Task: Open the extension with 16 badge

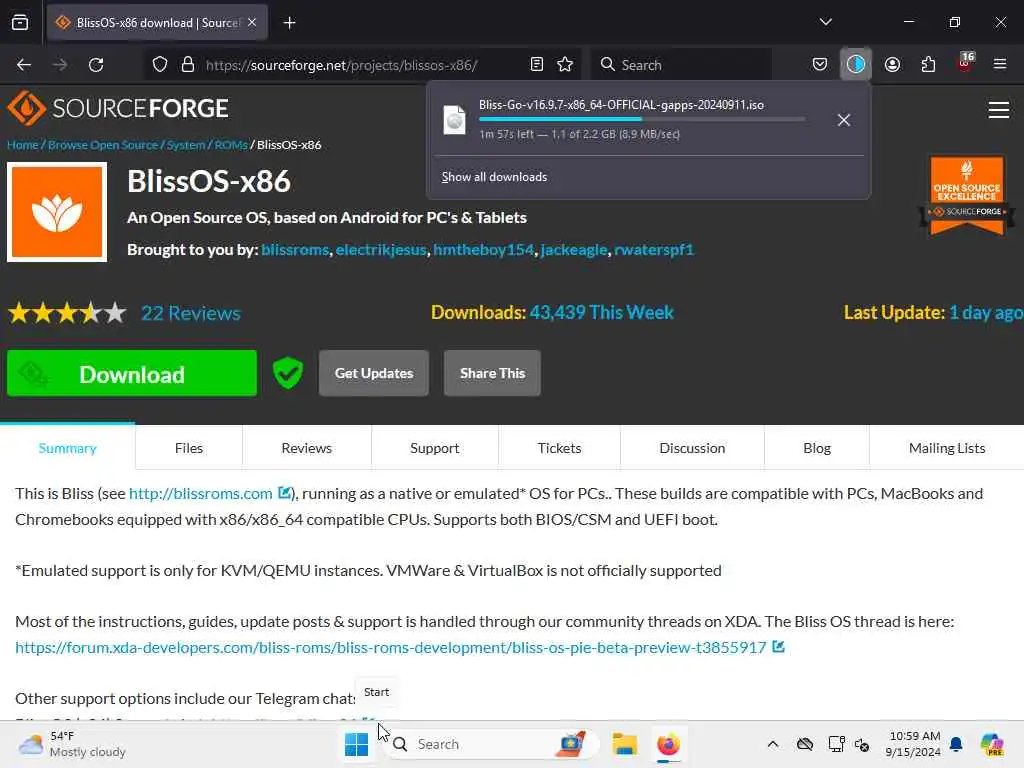Action: tap(965, 63)
